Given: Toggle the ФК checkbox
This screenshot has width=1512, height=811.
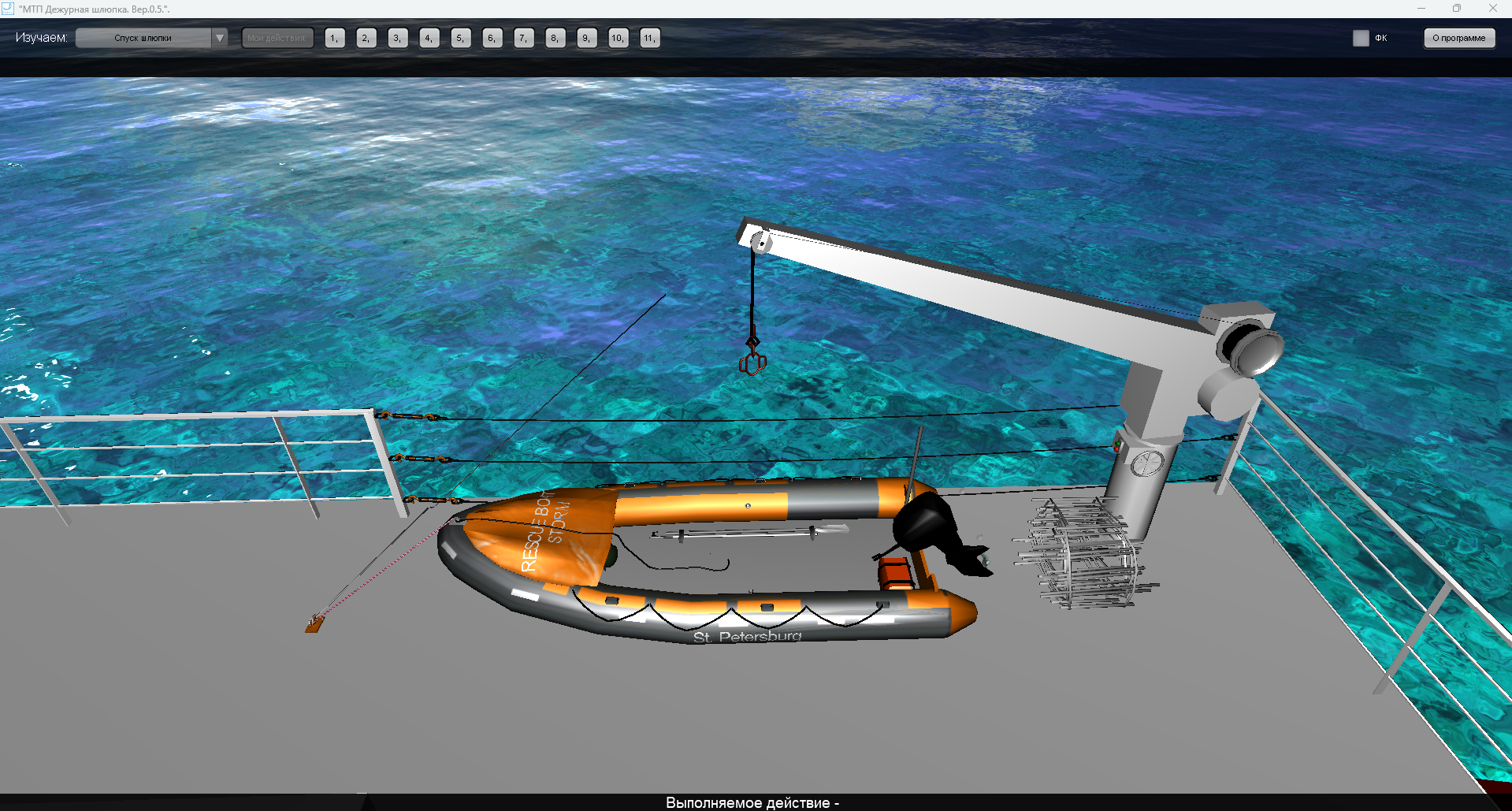Looking at the screenshot, I should pos(1361,38).
